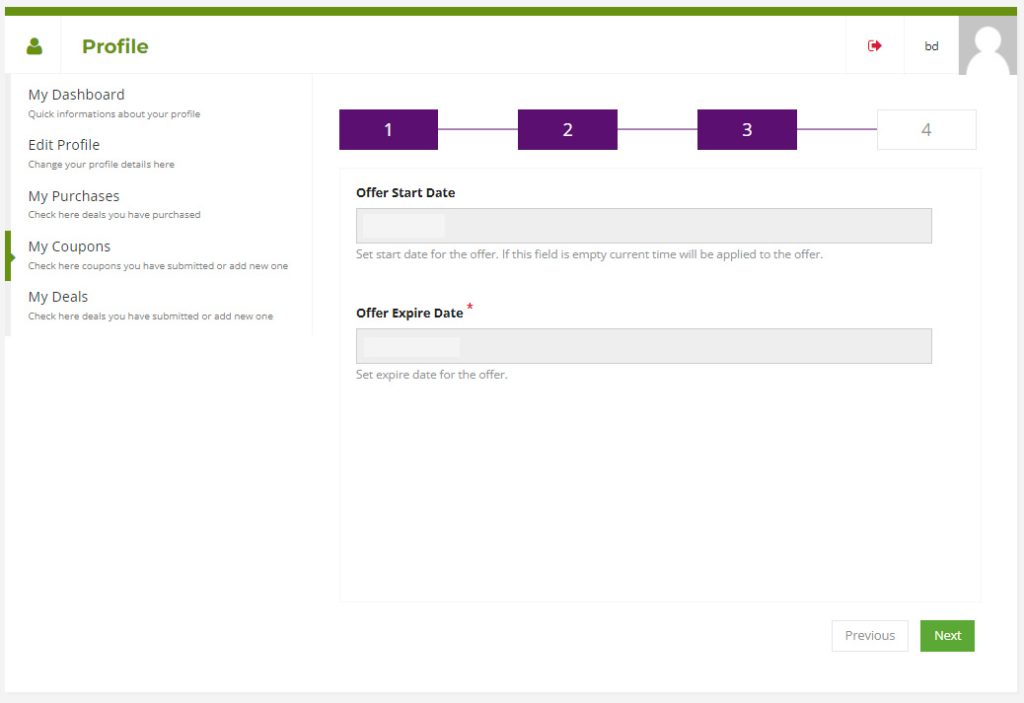Click the 'bd' username in header
Viewport: 1024px width, 703px height.
931,46
